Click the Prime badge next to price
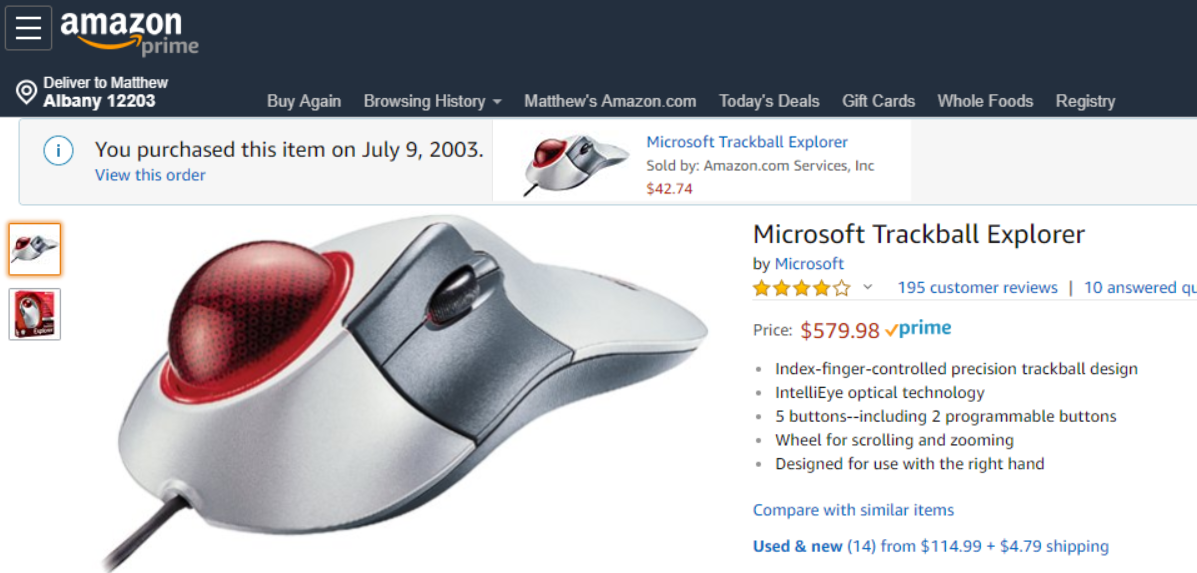Image resolution: width=1197 pixels, height=573 pixels. [x=918, y=329]
